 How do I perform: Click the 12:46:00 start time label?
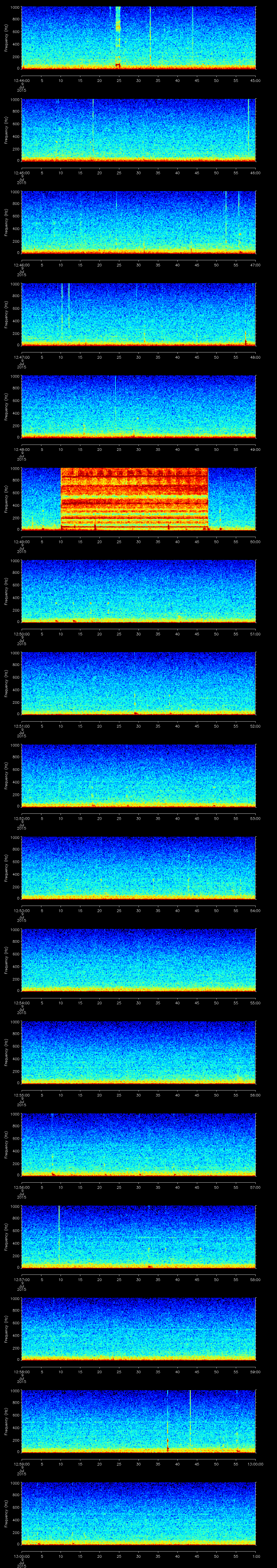pos(21,265)
